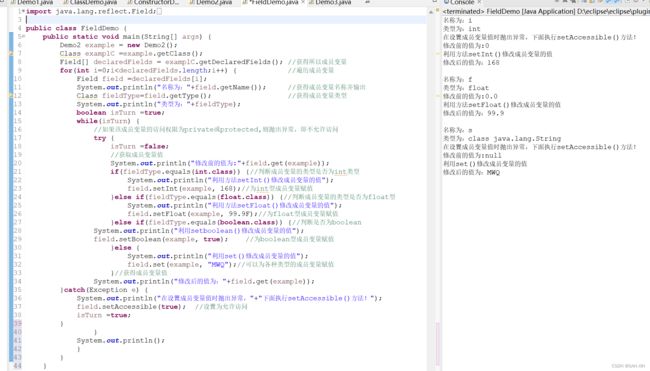Click the 'public static void main' line
650x371 pixels.
(x=127, y=37)
